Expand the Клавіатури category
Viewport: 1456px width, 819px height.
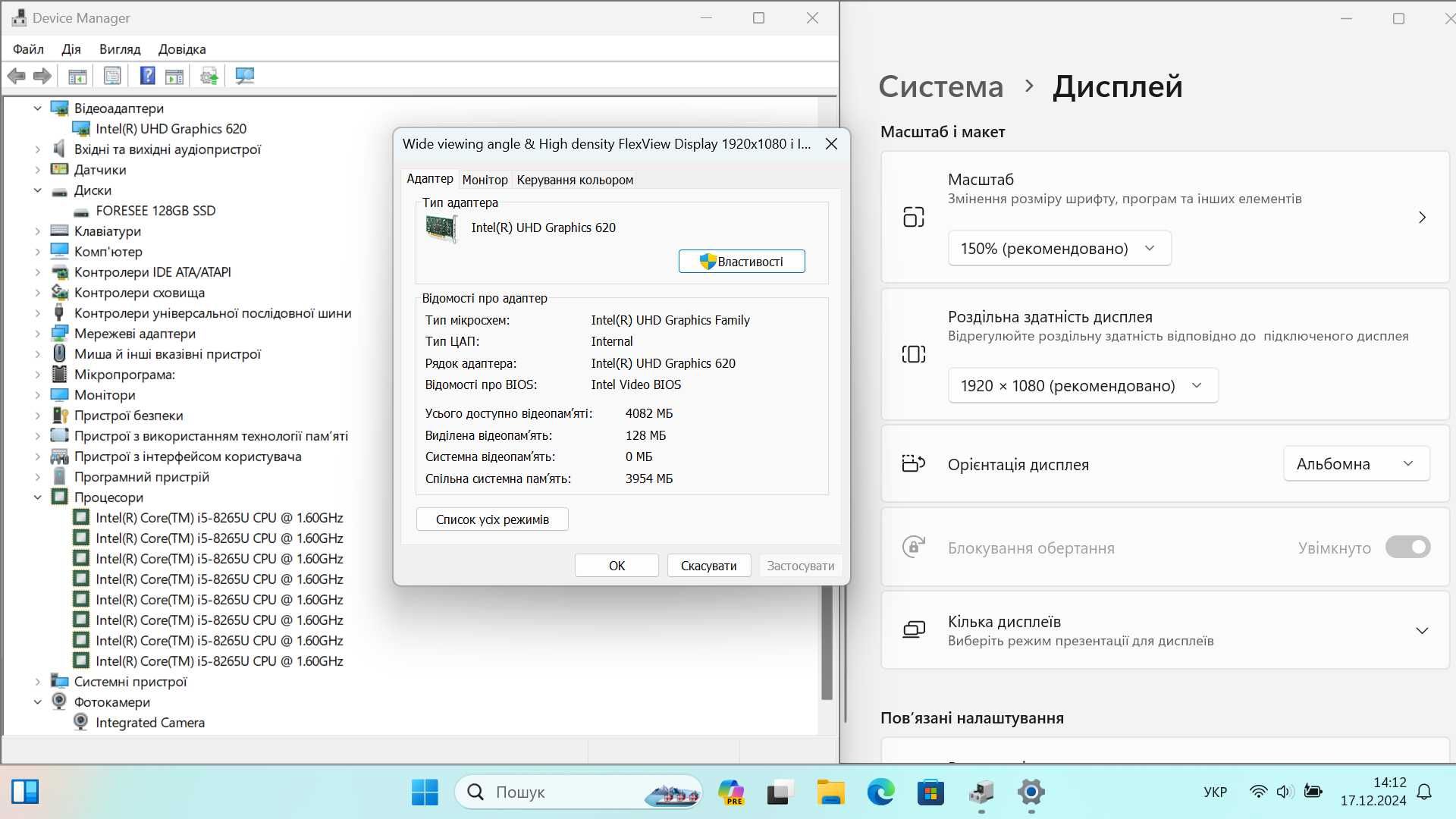click(x=37, y=231)
